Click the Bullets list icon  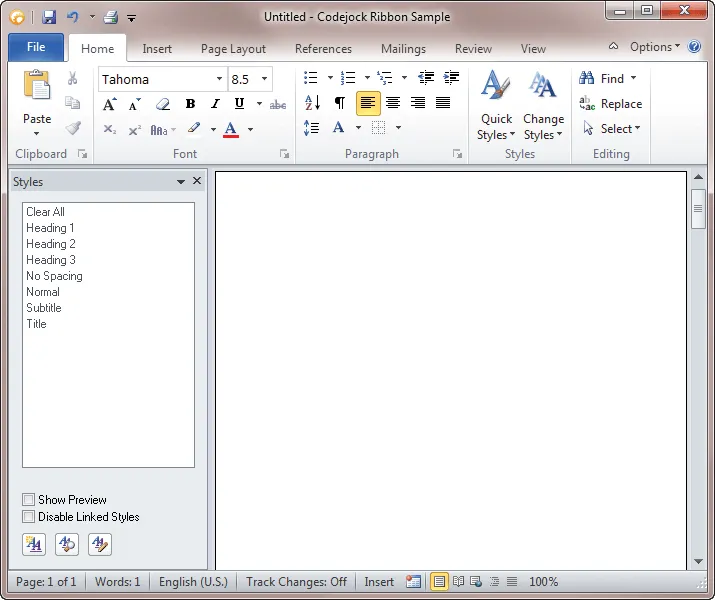tap(311, 78)
